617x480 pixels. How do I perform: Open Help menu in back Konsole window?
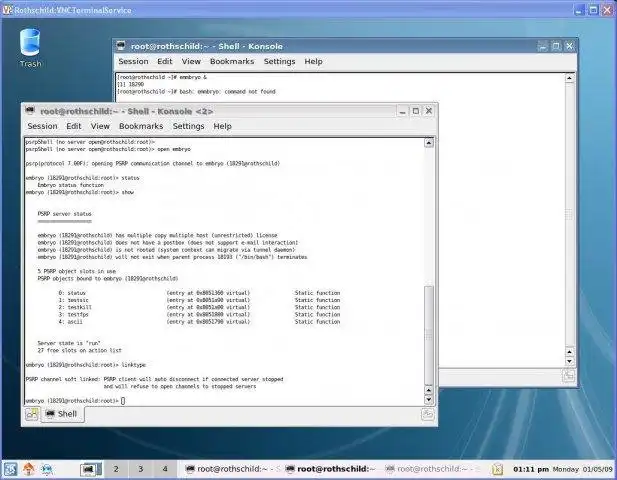click(313, 61)
